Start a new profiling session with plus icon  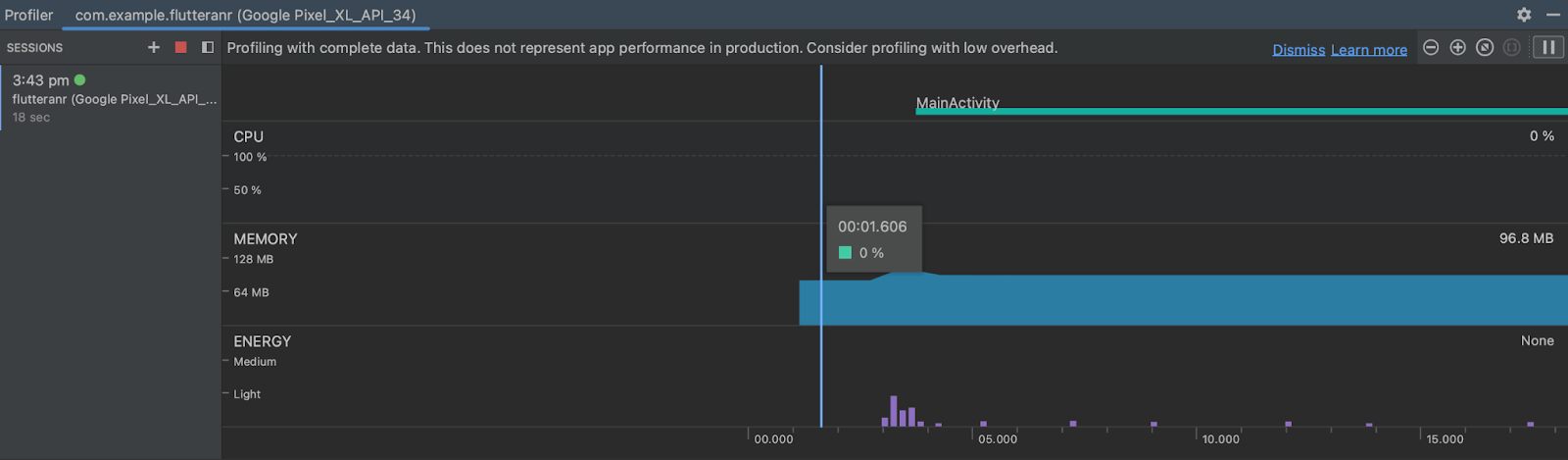pos(154,47)
